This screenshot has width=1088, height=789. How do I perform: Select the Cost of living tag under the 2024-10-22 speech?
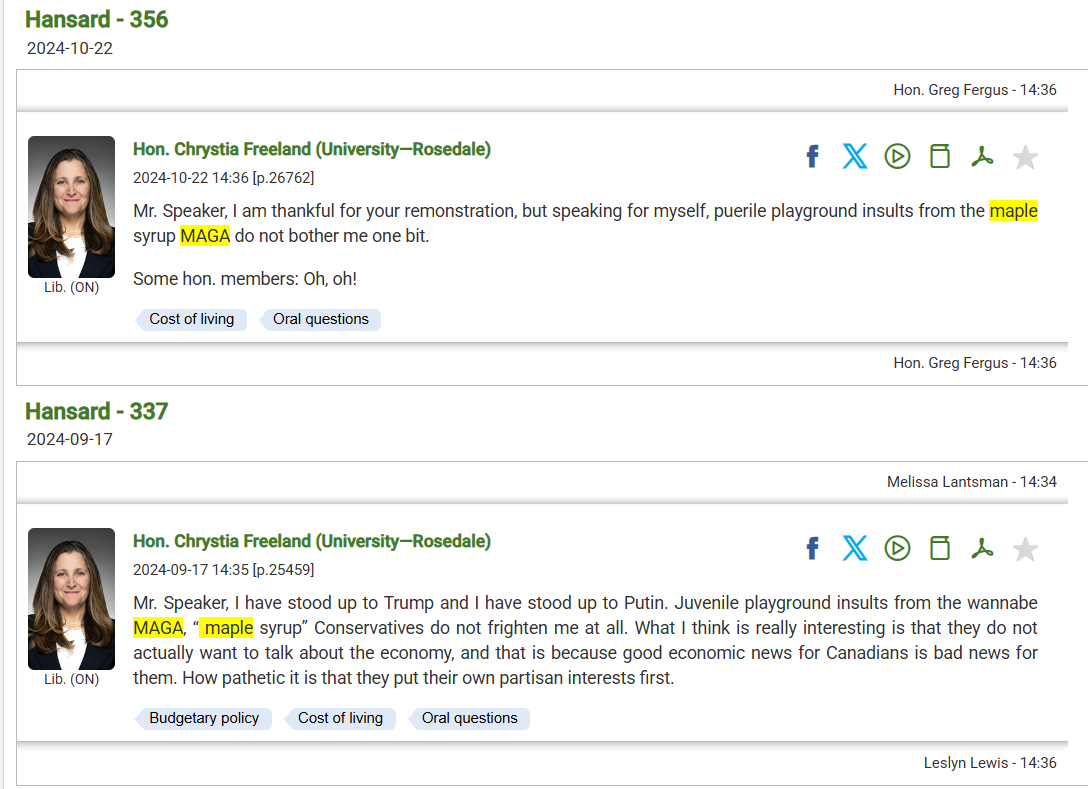point(191,319)
